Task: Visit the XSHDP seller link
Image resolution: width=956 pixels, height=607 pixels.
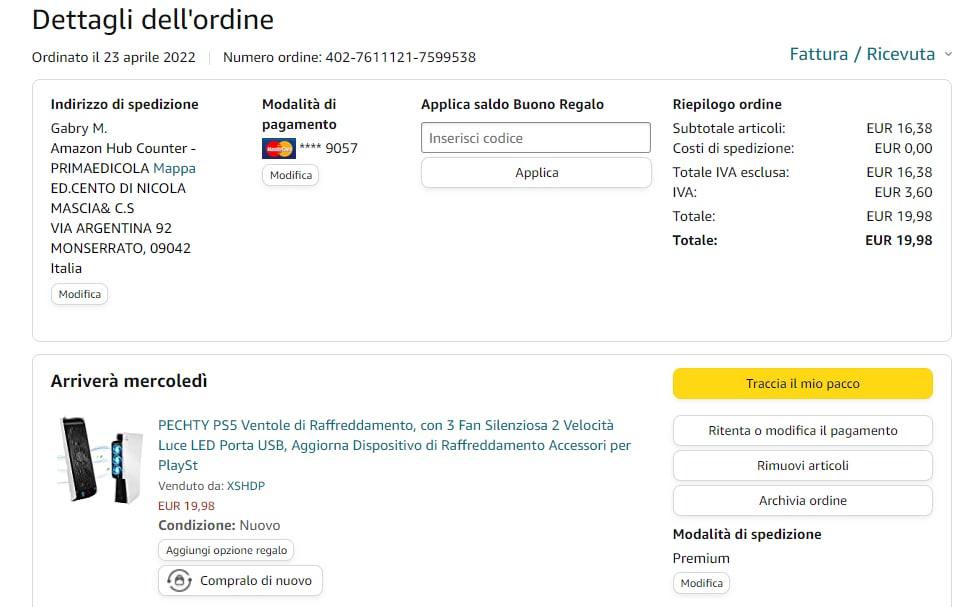Action: [x=245, y=486]
